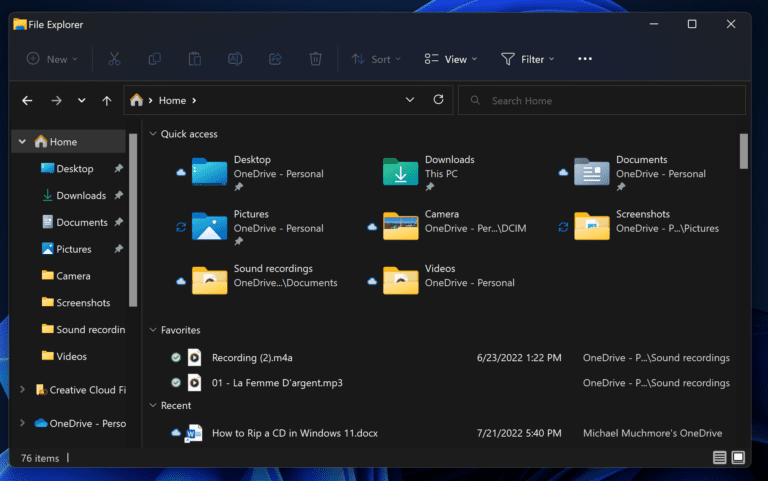Click pin icon next to sidebar Pictures

tap(119, 249)
